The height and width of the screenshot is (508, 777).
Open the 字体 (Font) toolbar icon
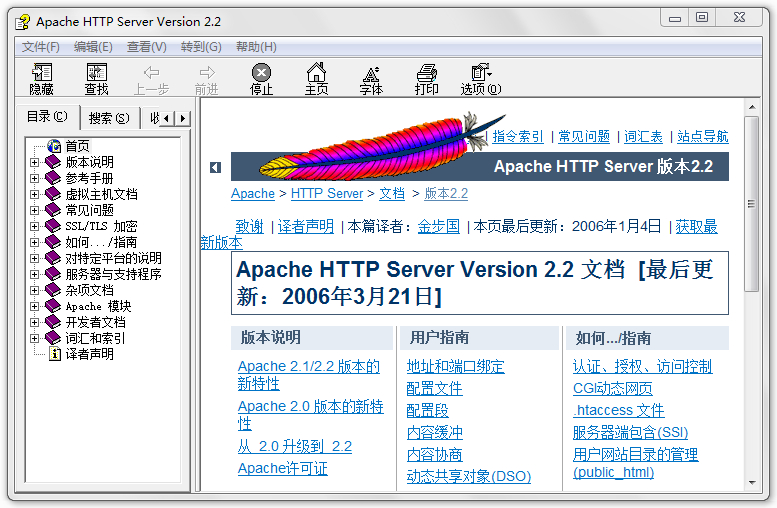point(371,73)
